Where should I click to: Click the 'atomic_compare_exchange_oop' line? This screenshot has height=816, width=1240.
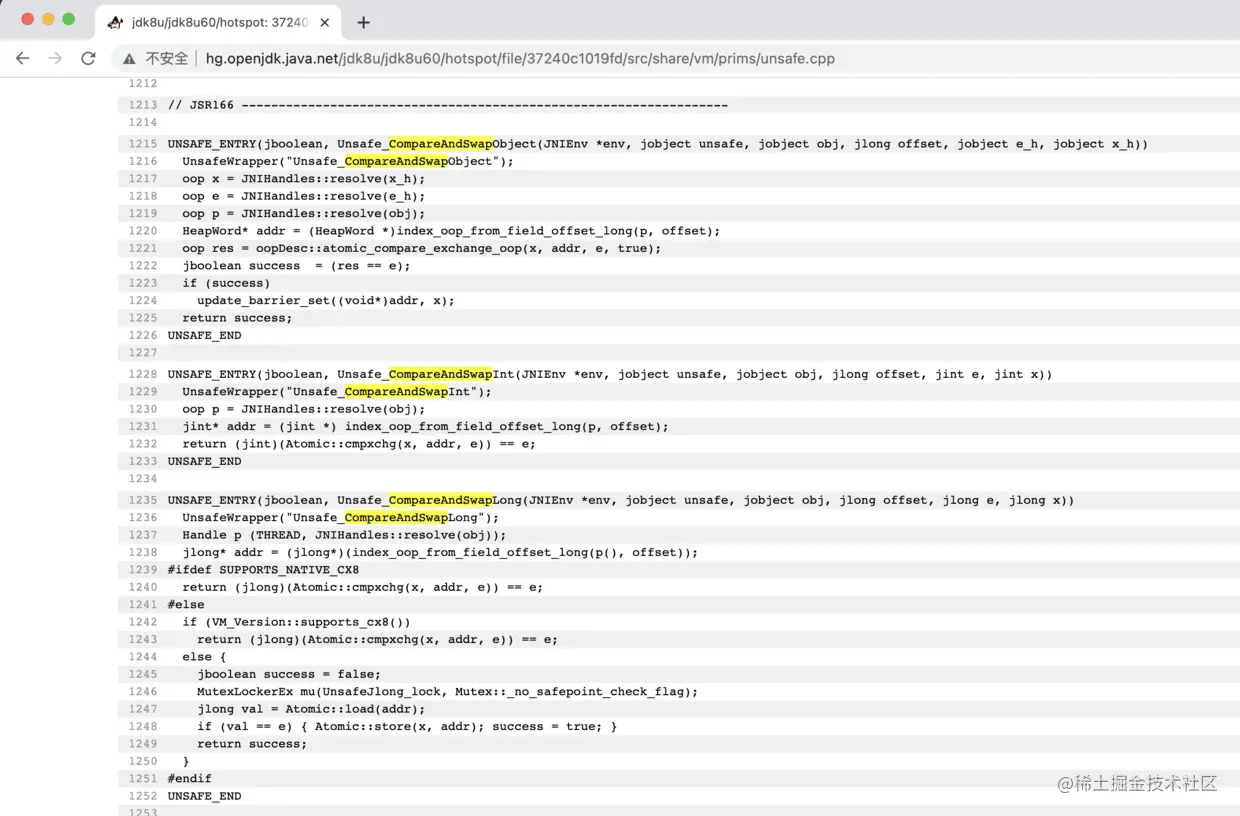tap(421, 248)
